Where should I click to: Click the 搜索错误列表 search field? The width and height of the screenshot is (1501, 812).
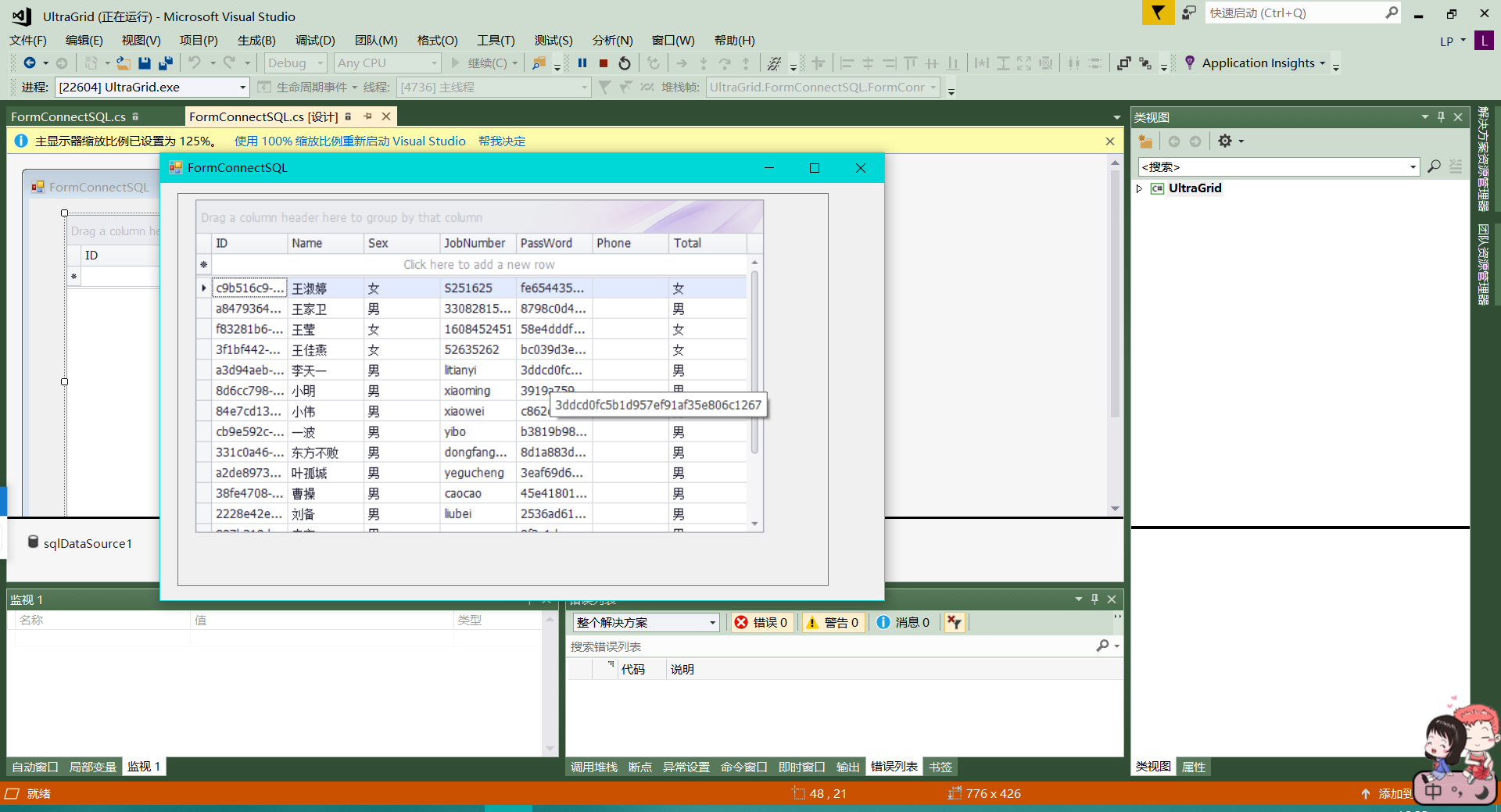pyautogui.click(x=830, y=646)
